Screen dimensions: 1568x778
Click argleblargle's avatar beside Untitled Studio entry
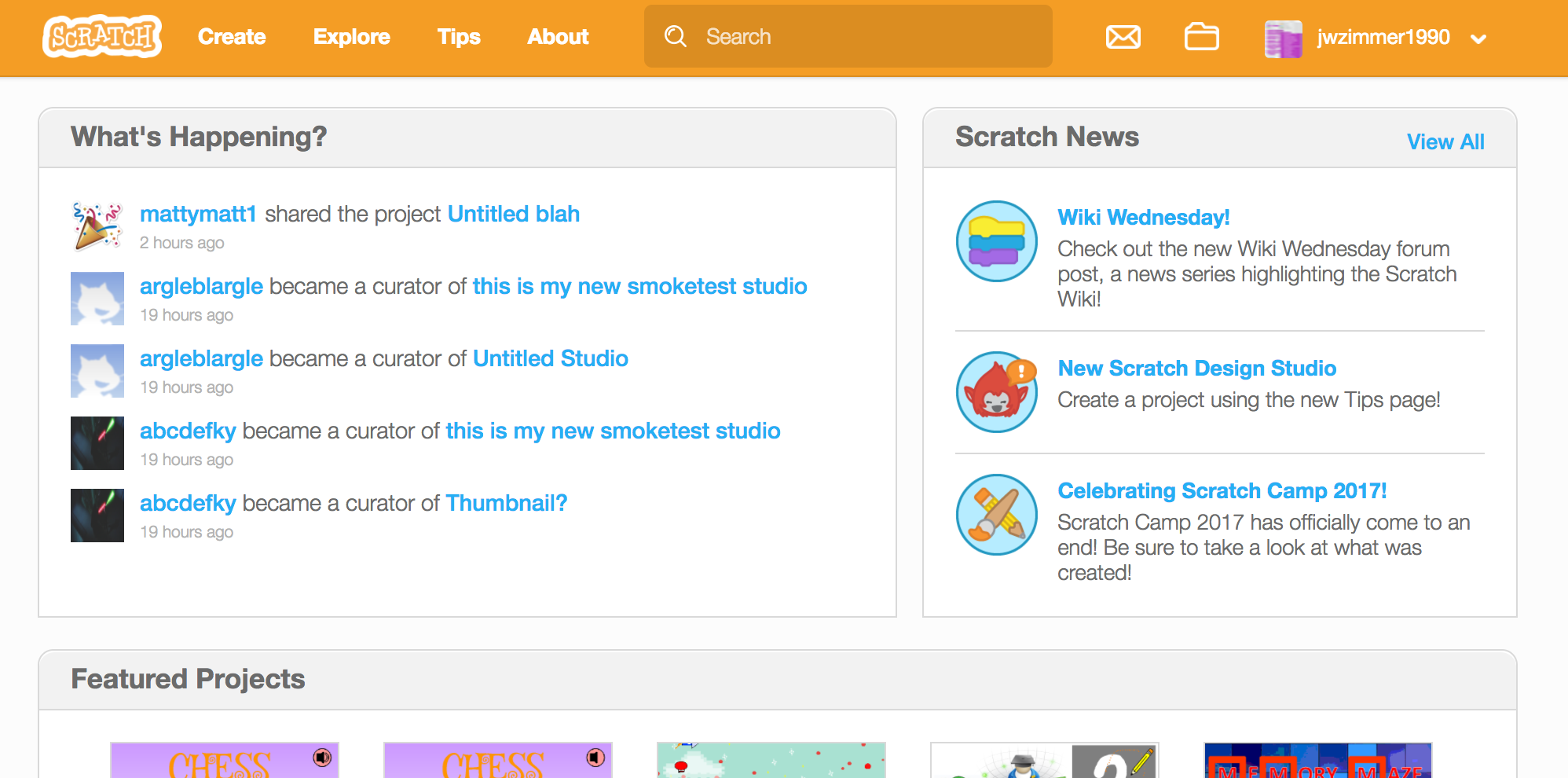tap(97, 371)
